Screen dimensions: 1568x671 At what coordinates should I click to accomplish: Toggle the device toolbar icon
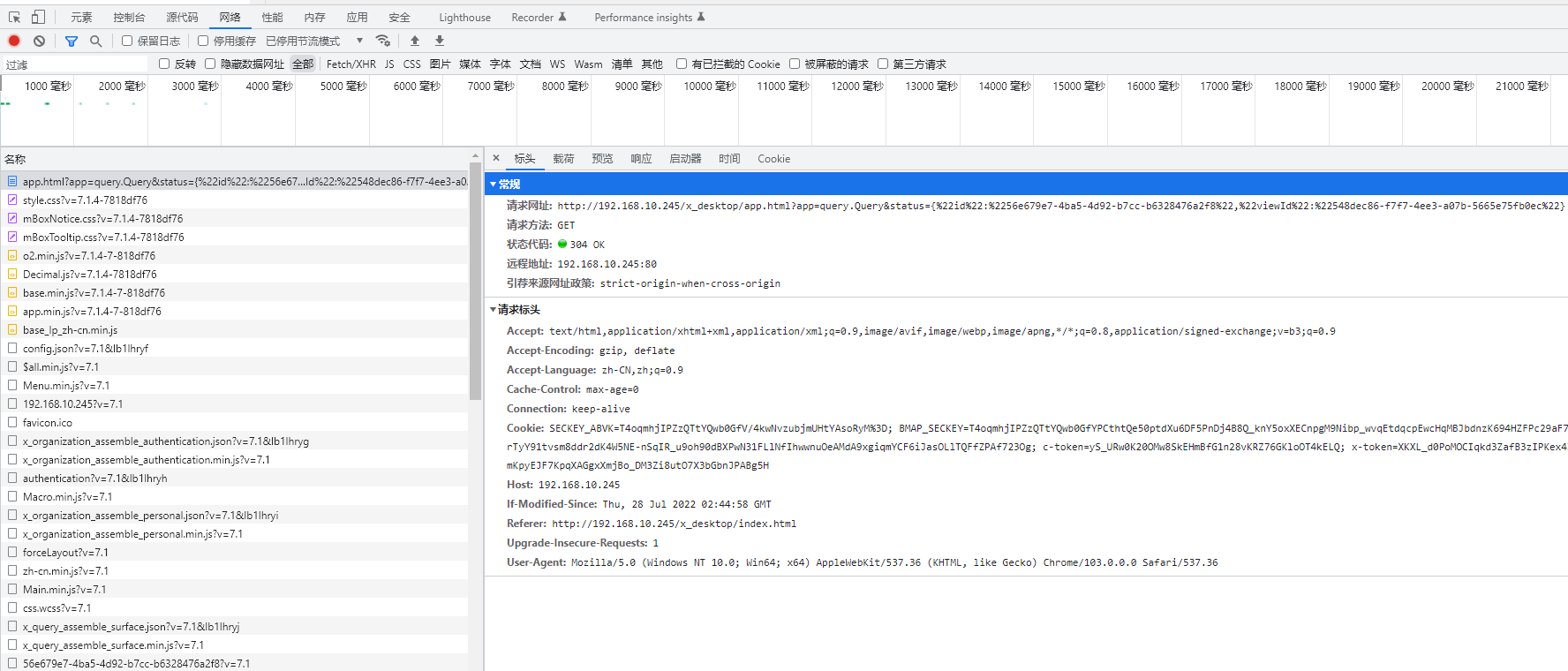point(38,17)
